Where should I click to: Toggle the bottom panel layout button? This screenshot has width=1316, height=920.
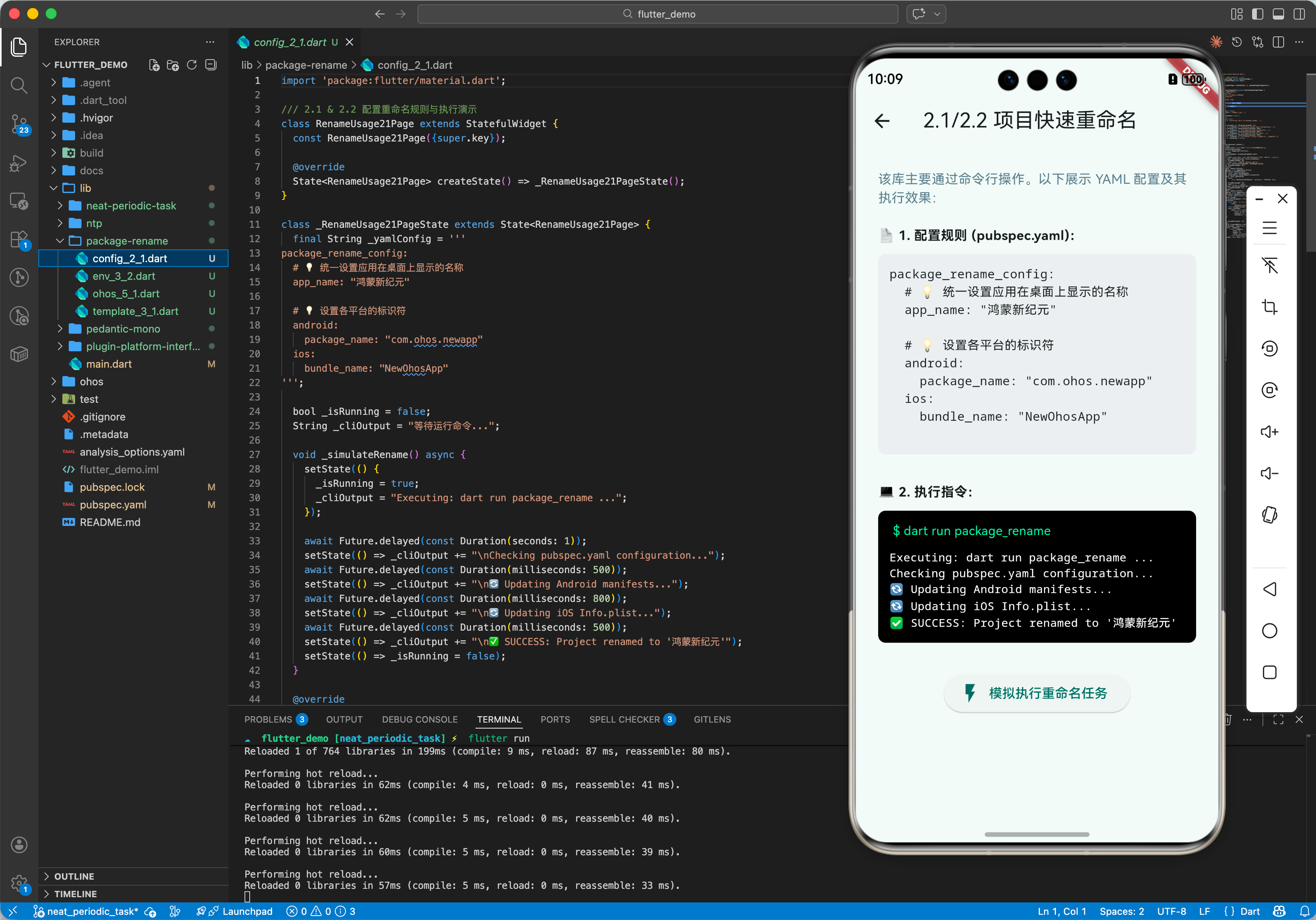pyautogui.click(x=1278, y=14)
